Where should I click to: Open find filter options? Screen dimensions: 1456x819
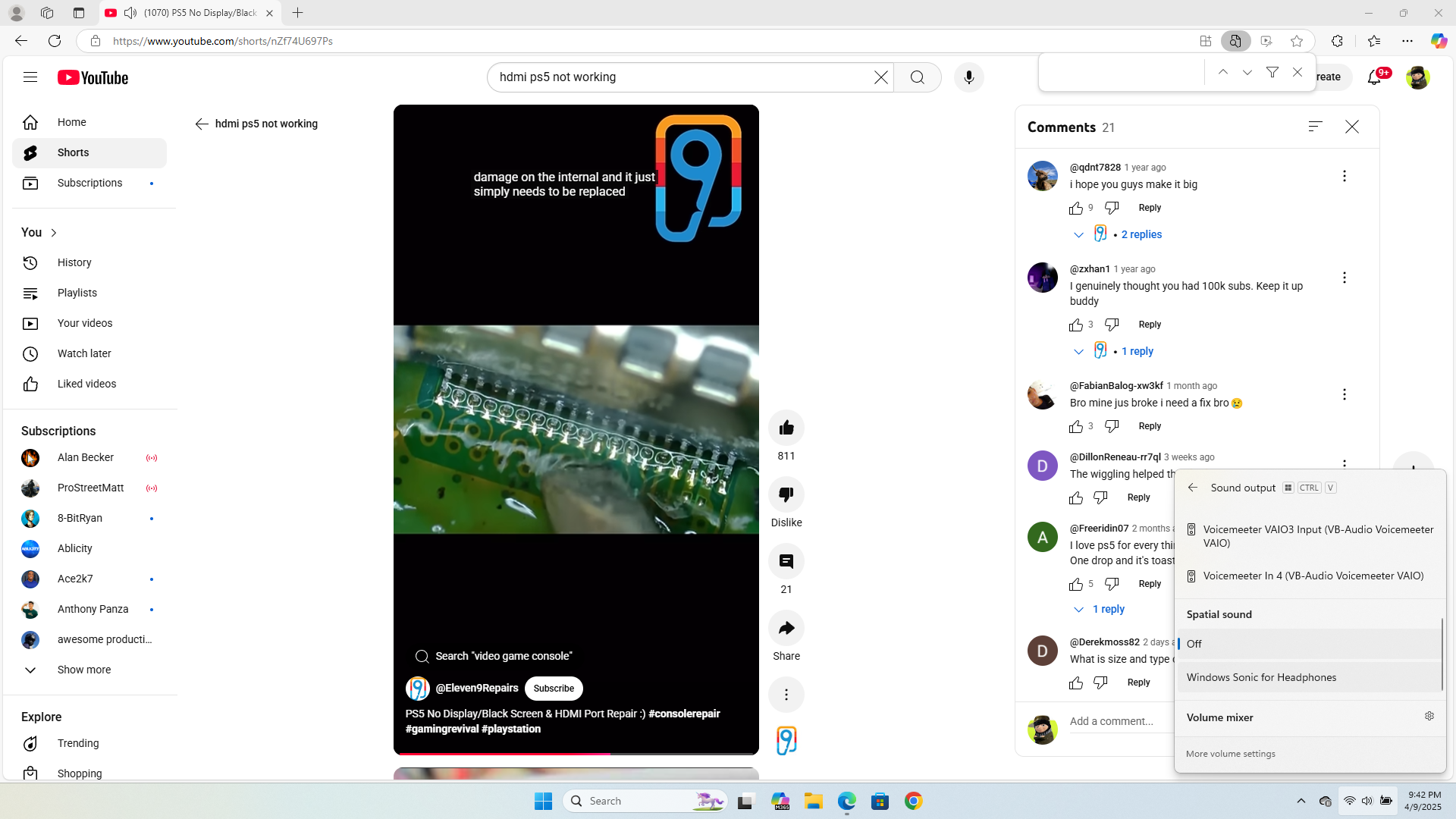pos(1272,72)
